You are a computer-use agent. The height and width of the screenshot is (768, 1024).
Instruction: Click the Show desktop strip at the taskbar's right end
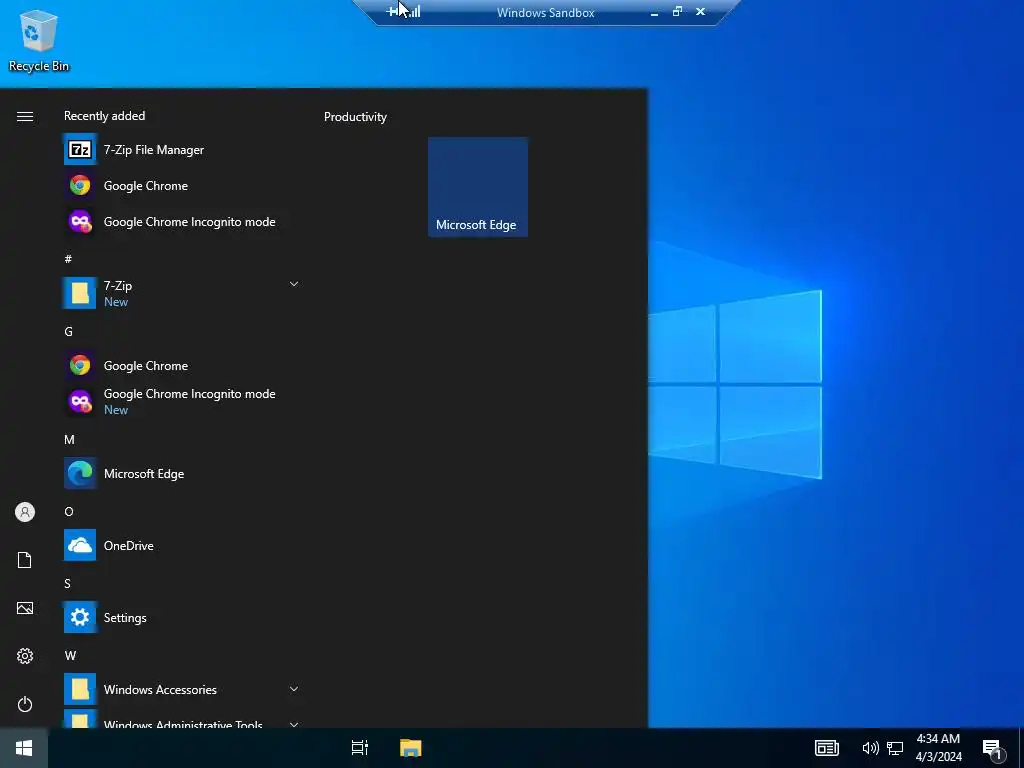tap(1021, 748)
